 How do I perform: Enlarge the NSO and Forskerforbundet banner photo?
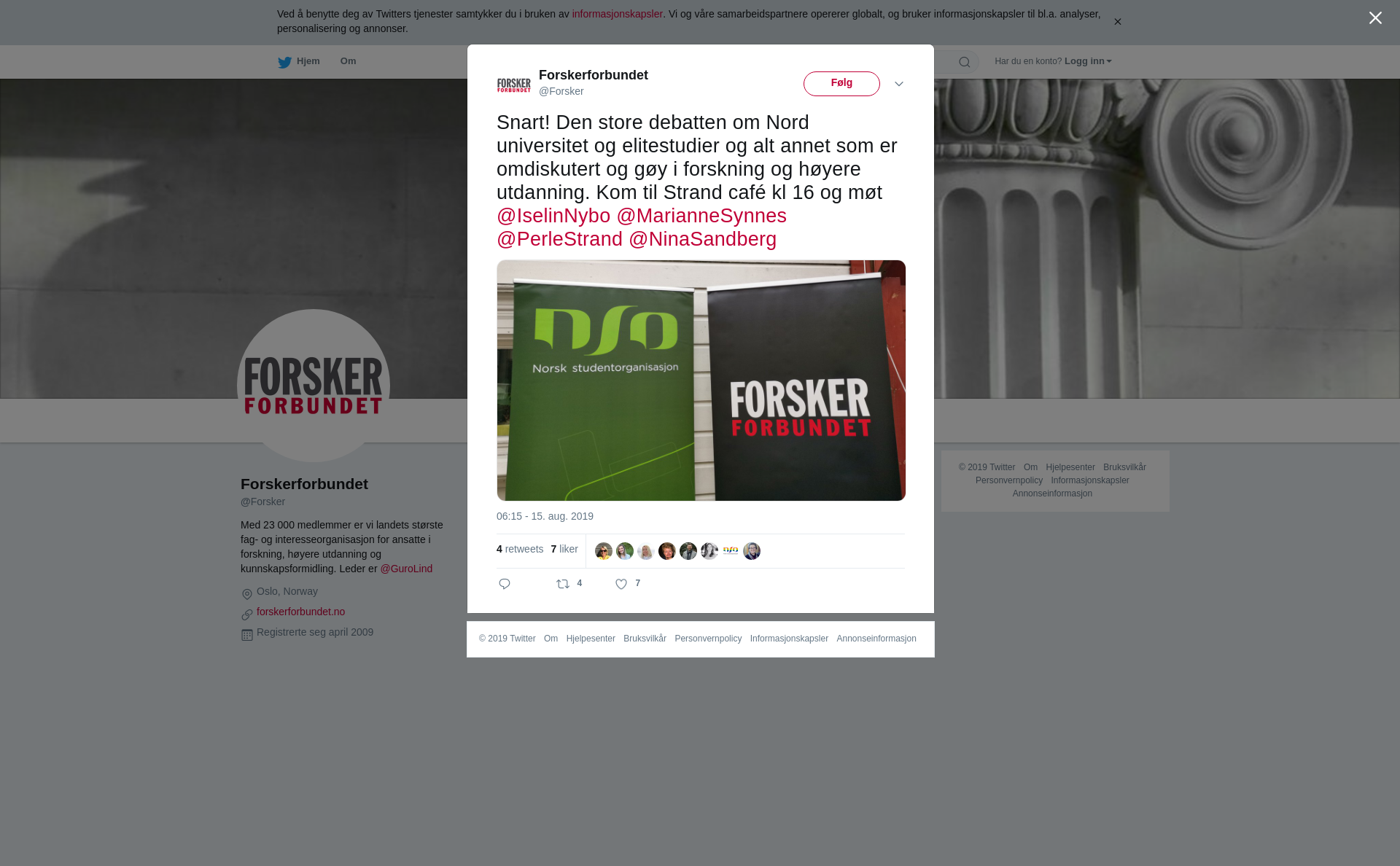[701, 381]
